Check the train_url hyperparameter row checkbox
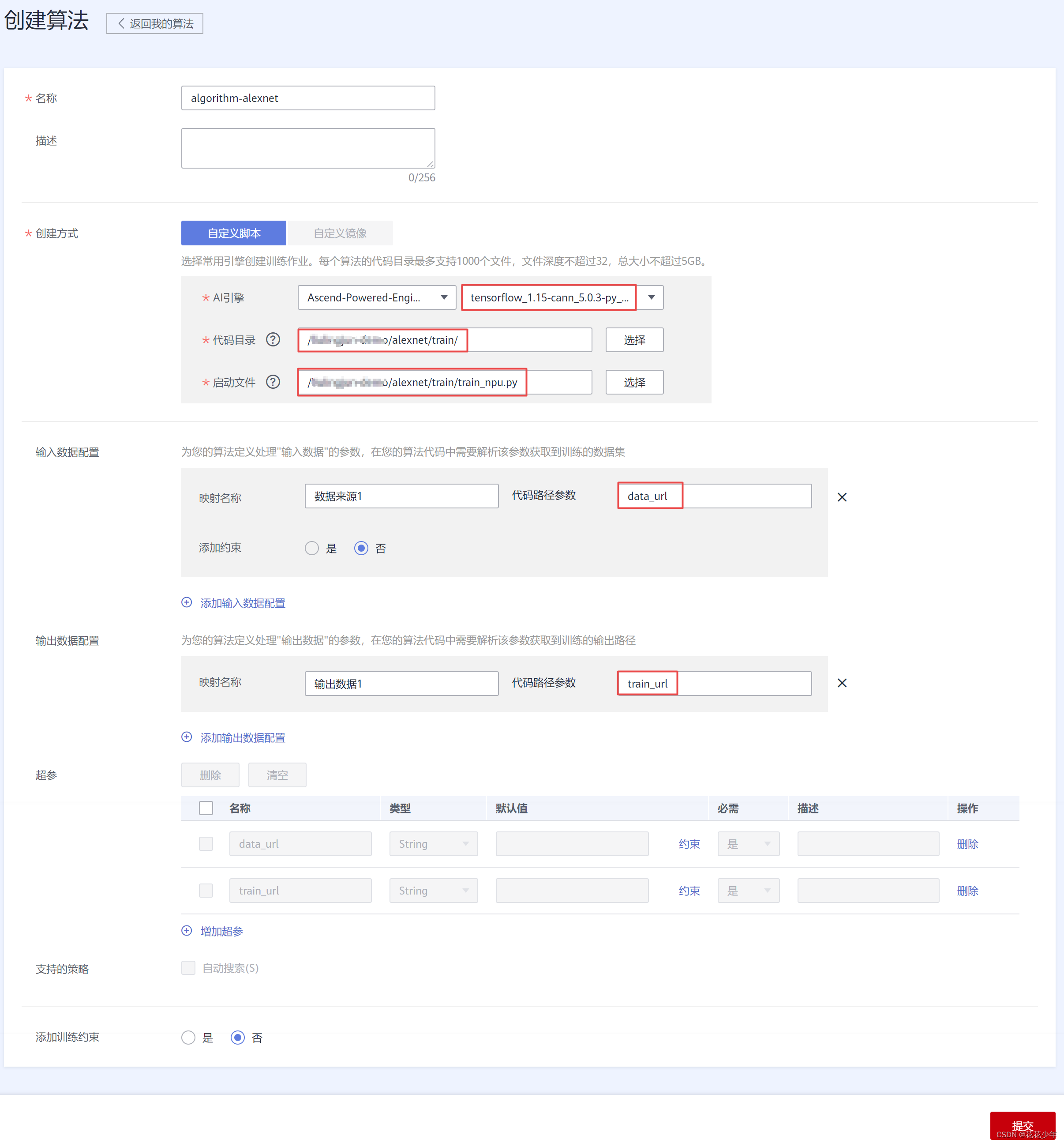Image resolution: width=1064 pixels, height=1143 pixels. tap(206, 891)
